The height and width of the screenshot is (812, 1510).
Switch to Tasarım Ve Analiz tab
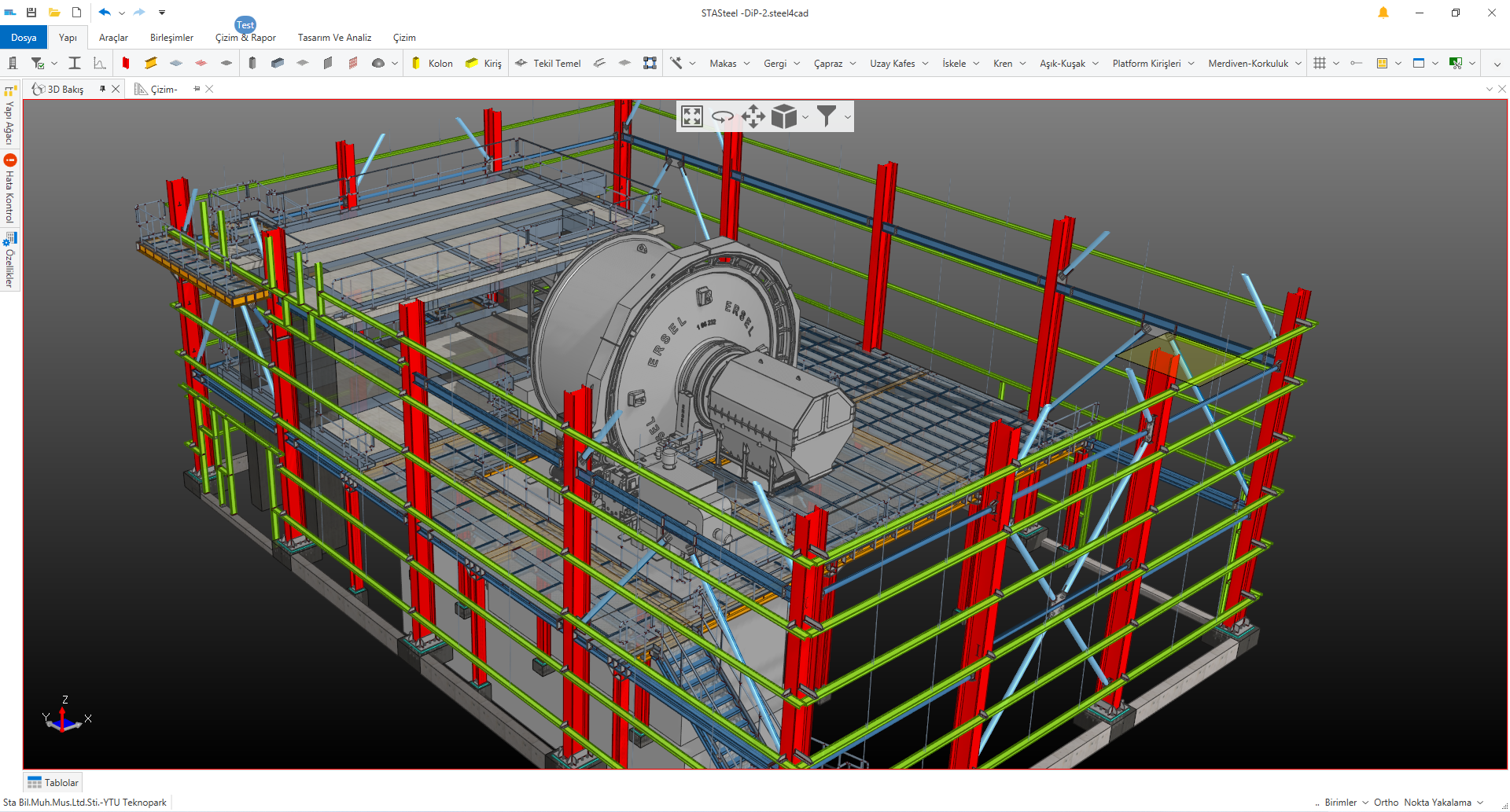pyautogui.click(x=334, y=38)
